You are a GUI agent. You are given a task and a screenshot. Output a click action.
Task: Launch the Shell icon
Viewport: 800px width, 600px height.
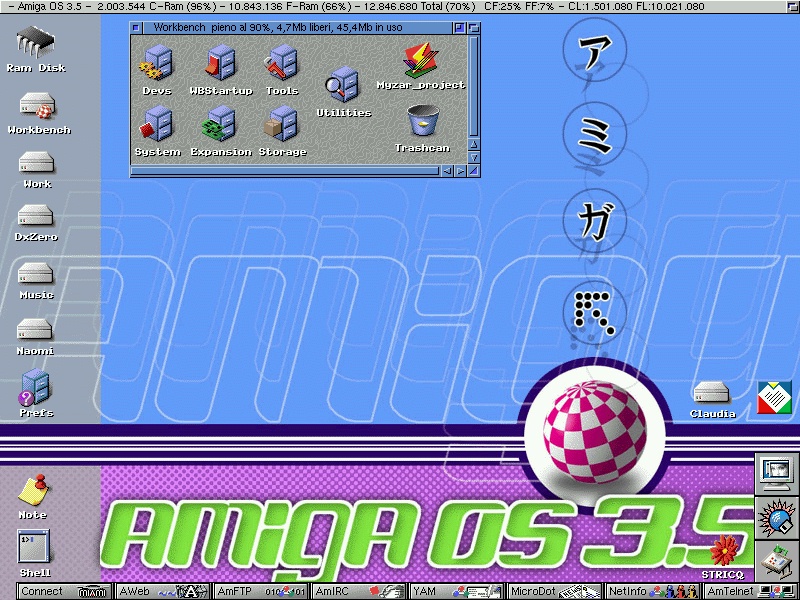(34, 553)
